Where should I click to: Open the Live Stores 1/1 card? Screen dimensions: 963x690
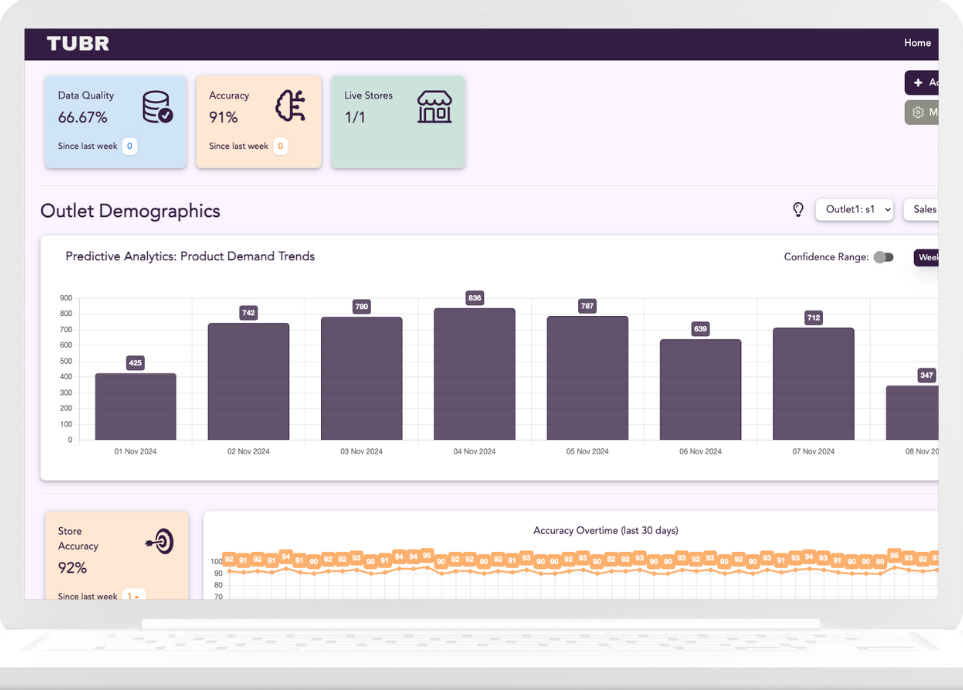point(397,121)
